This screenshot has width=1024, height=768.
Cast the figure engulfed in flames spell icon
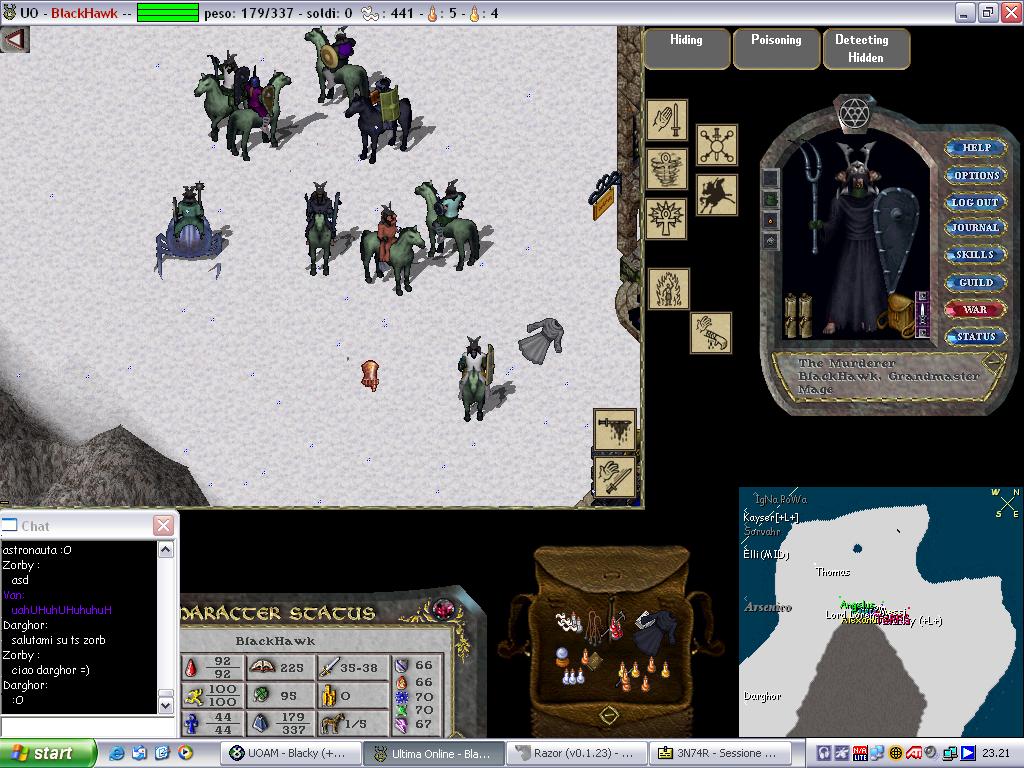(x=669, y=289)
